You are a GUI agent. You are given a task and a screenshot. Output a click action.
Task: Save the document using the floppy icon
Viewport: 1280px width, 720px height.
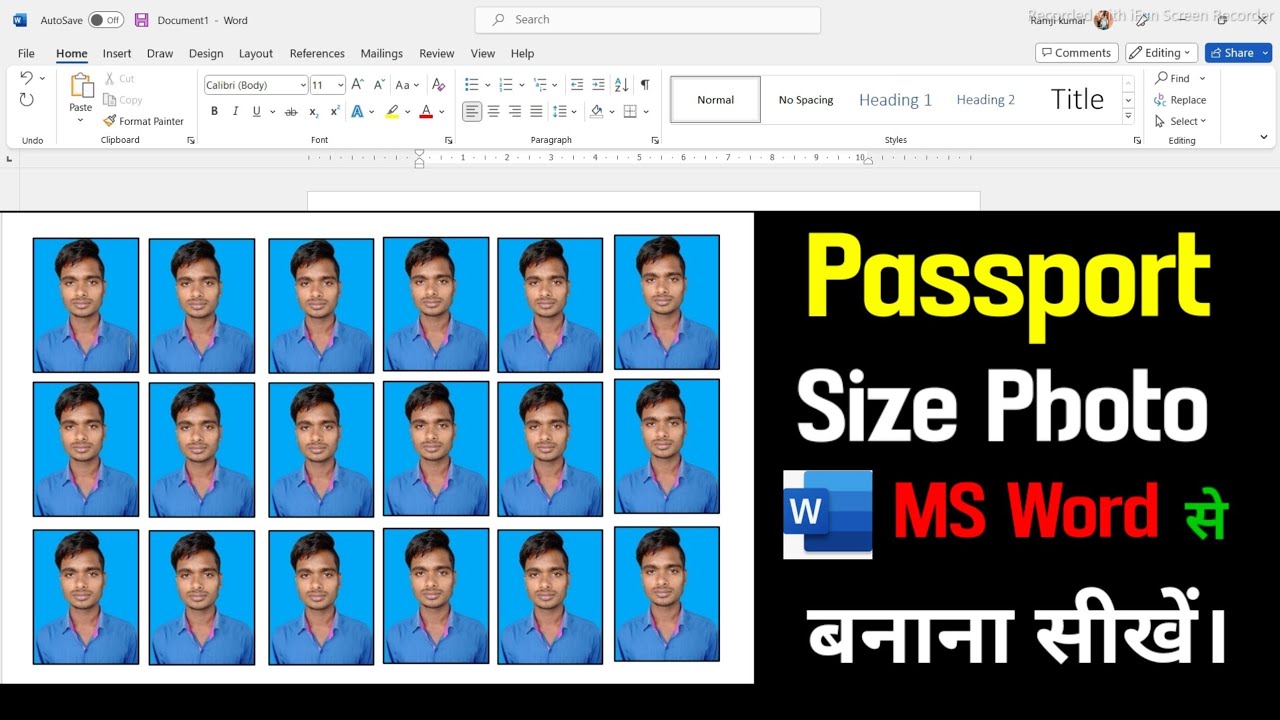[141, 20]
